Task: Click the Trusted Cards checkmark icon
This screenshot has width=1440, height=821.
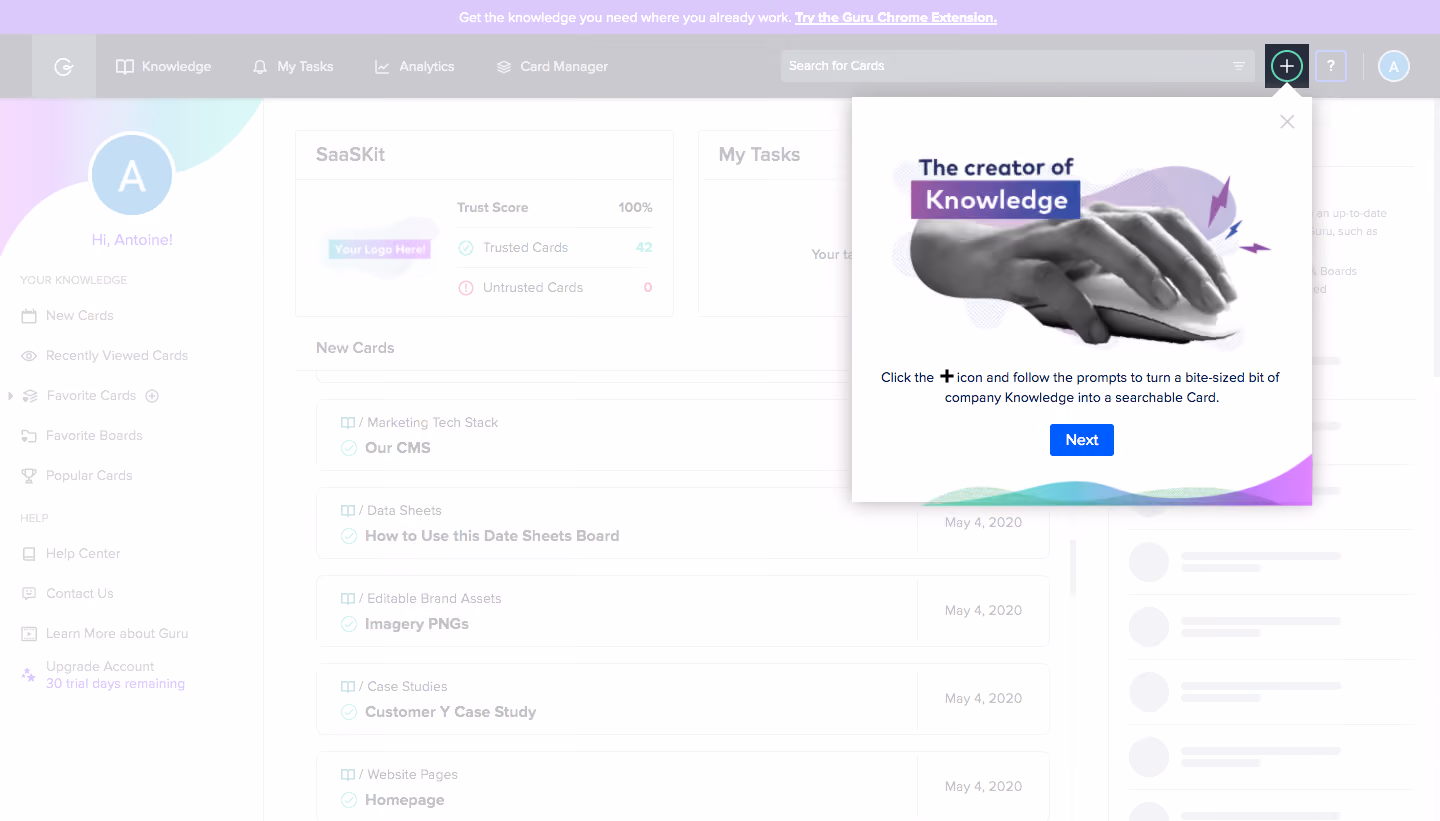Action: click(466, 248)
